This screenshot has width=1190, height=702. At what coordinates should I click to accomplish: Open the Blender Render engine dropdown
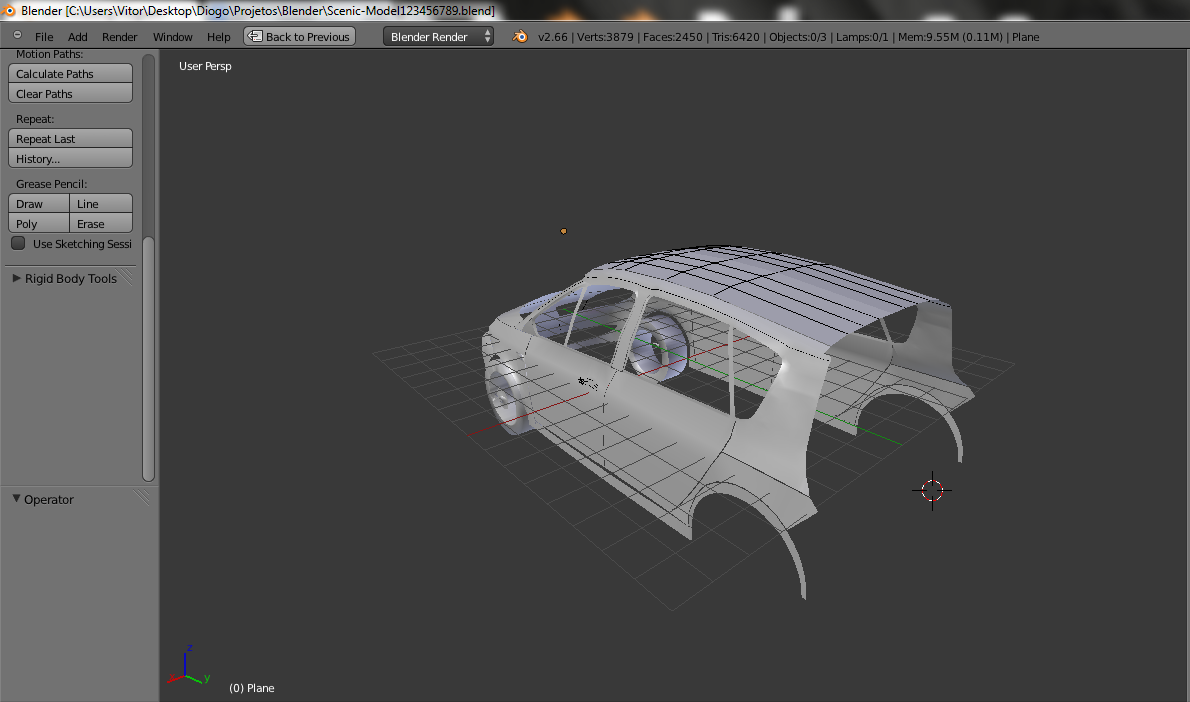pyautogui.click(x=439, y=37)
